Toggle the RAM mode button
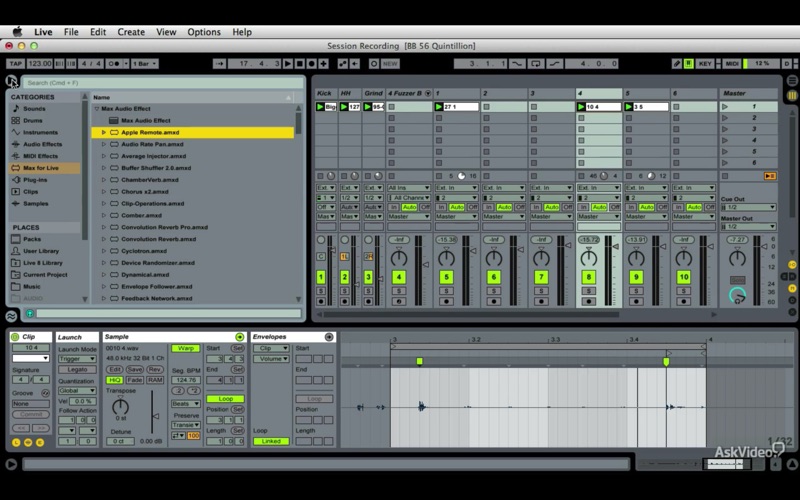This screenshot has height=500, width=800. tap(155, 380)
